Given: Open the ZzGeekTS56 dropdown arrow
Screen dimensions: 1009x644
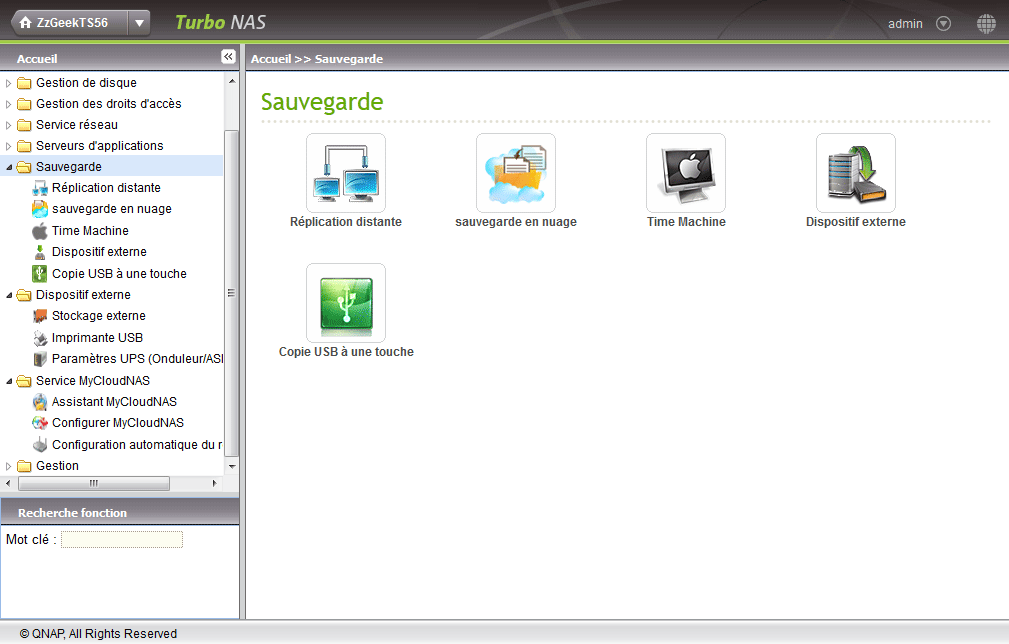Looking at the screenshot, I should coord(139,23).
